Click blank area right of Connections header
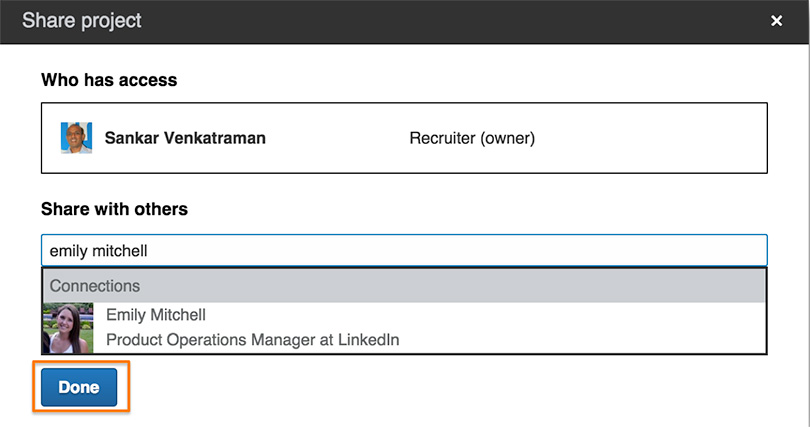 (x=500, y=286)
